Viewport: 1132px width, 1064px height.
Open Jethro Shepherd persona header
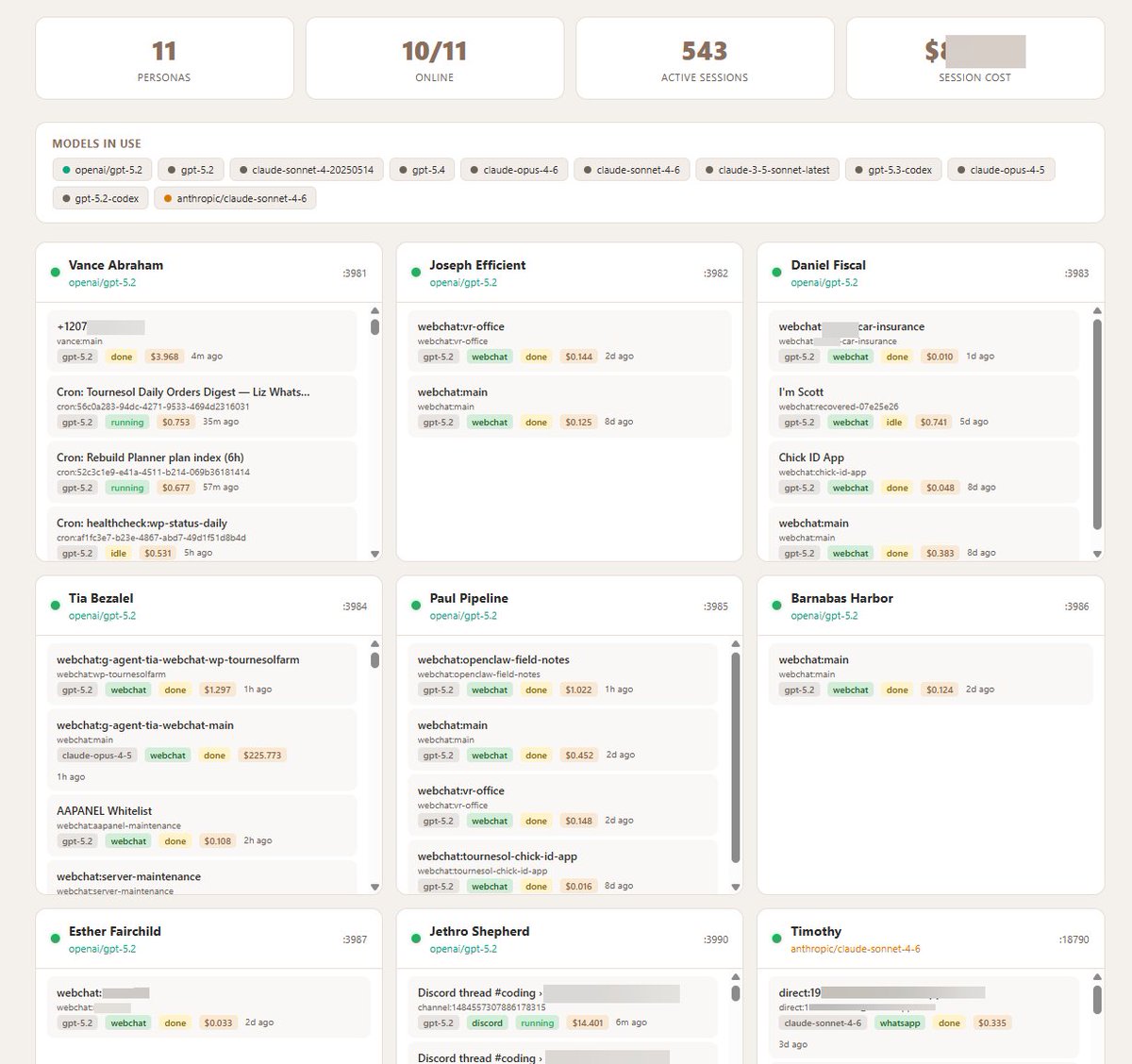click(x=570, y=939)
